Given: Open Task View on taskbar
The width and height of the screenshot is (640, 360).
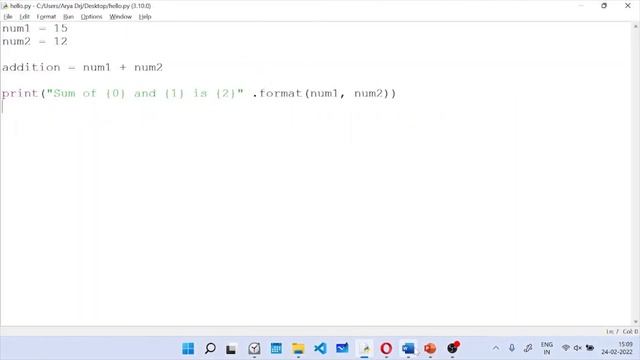Looking at the screenshot, I should pyautogui.click(x=231, y=349).
